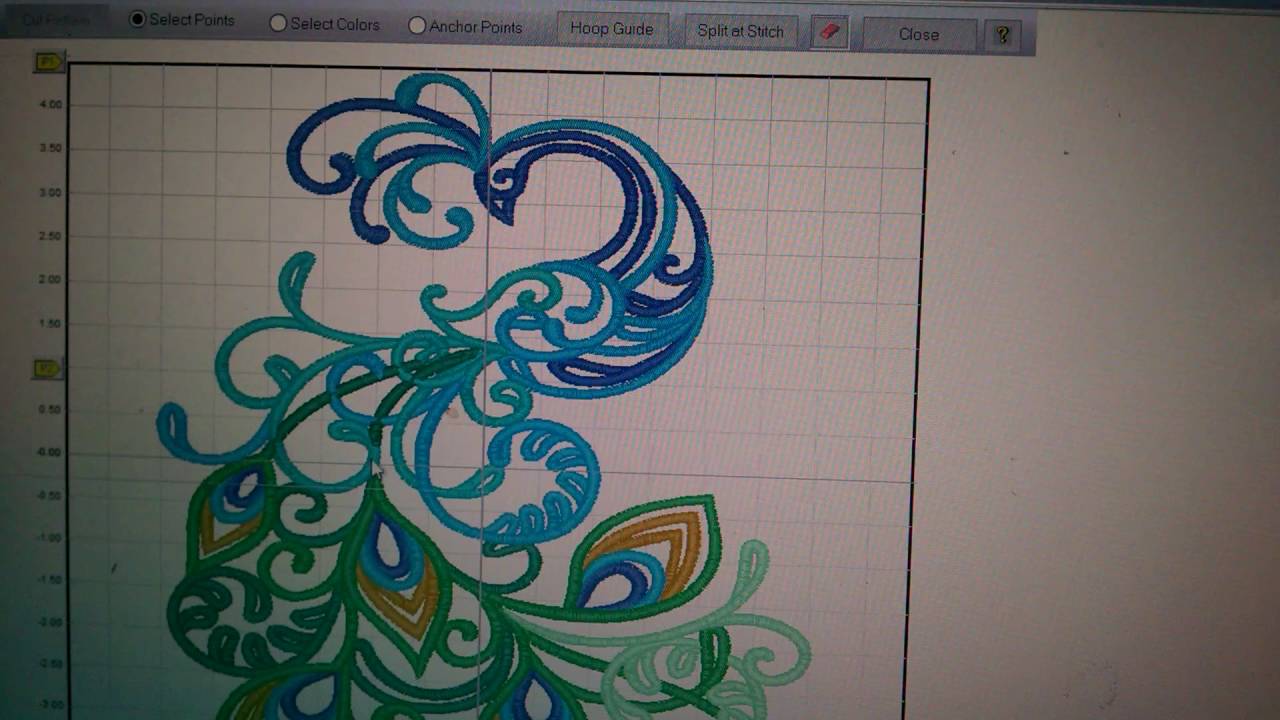1280x720 pixels.
Task: Open the Hoop Guide
Action: tap(611, 29)
